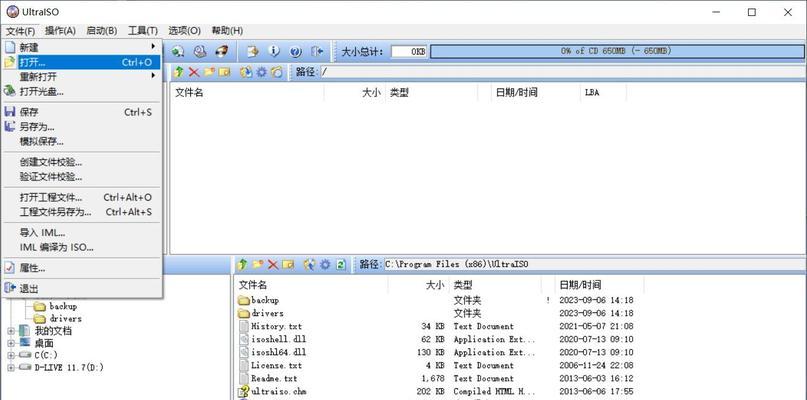The height and width of the screenshot is (400, 807).
Task: Select History.txt in the file list
Action: (276, 326)
